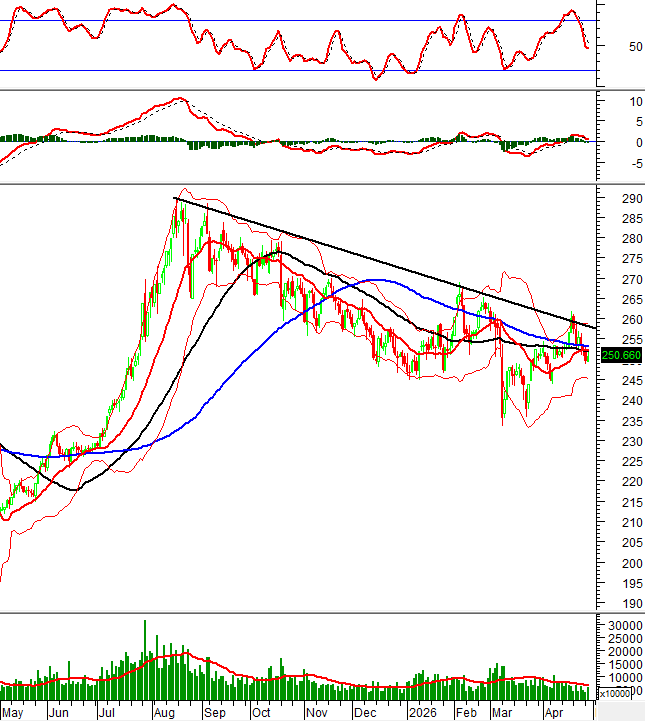This screenshot has width=645, height=721.
Task: Select the Jul month label
Action: tap(107, 713)
